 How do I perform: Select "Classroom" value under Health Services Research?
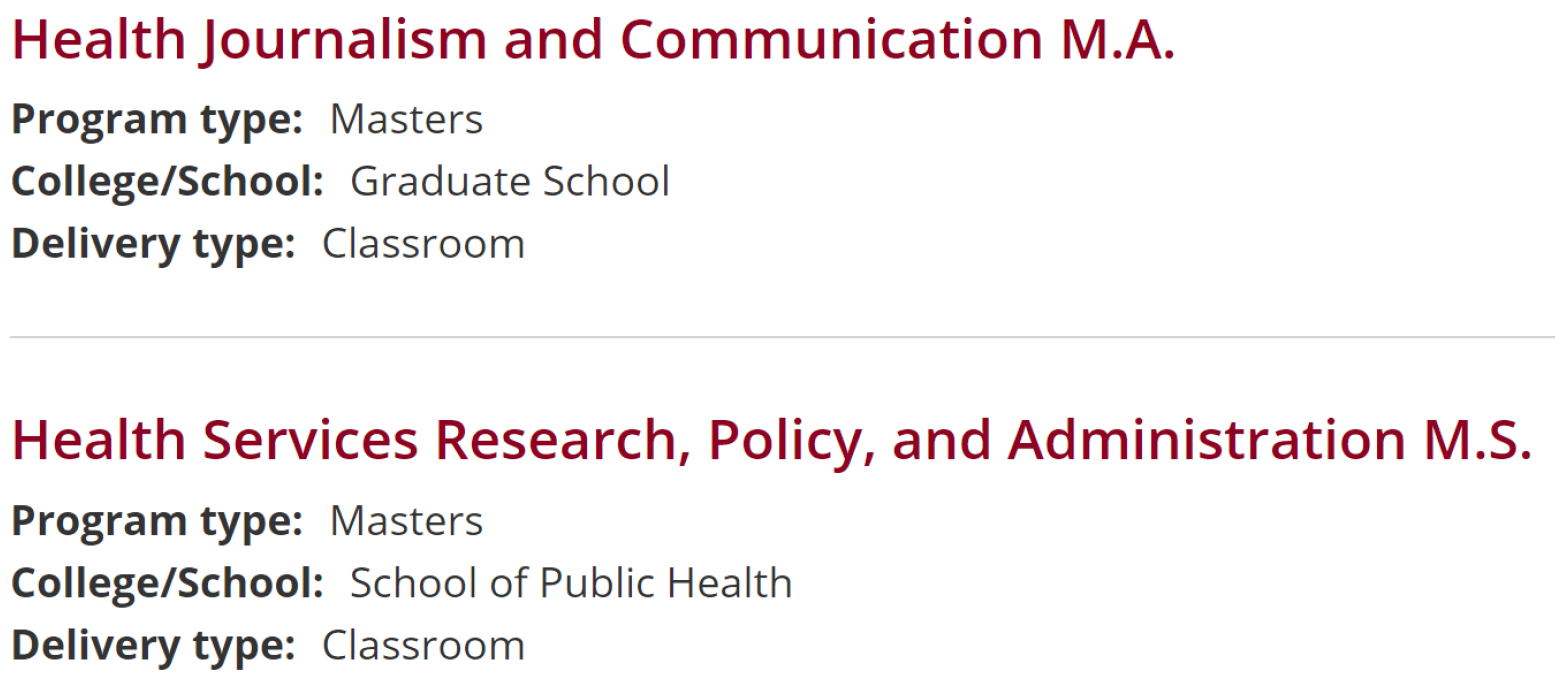pos(423,645)
